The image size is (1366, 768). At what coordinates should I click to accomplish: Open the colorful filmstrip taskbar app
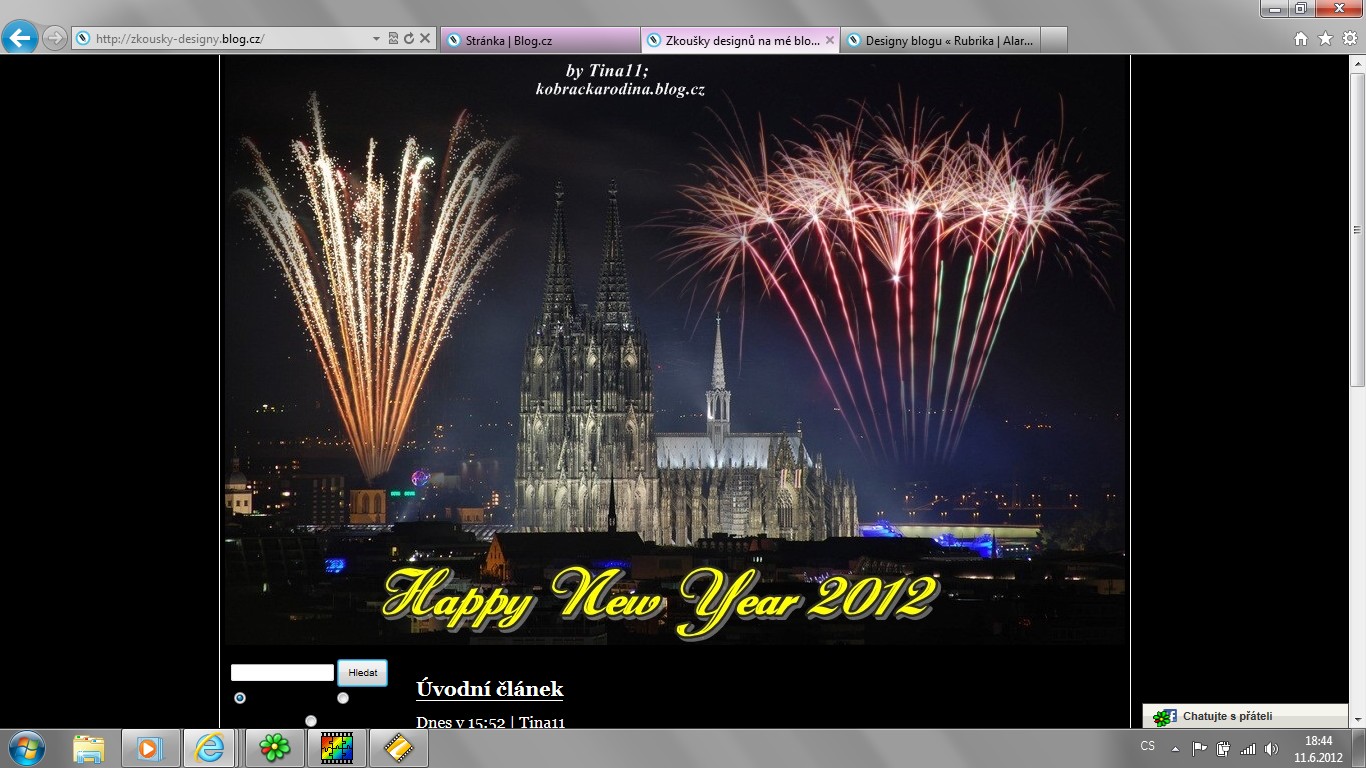click(337, 748)
